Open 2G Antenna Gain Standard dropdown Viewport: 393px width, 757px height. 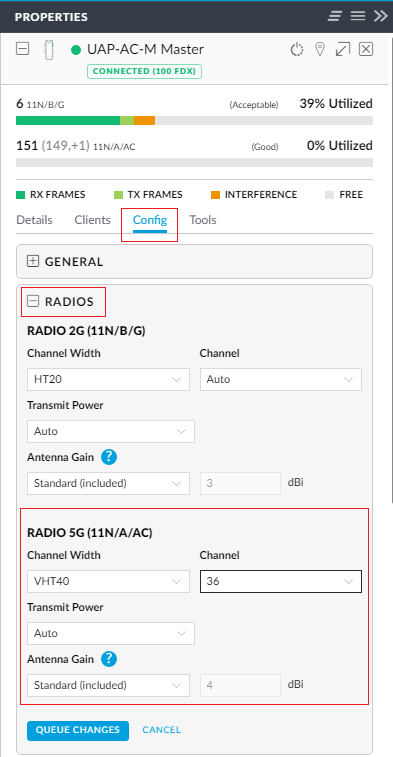pos(108,483)
